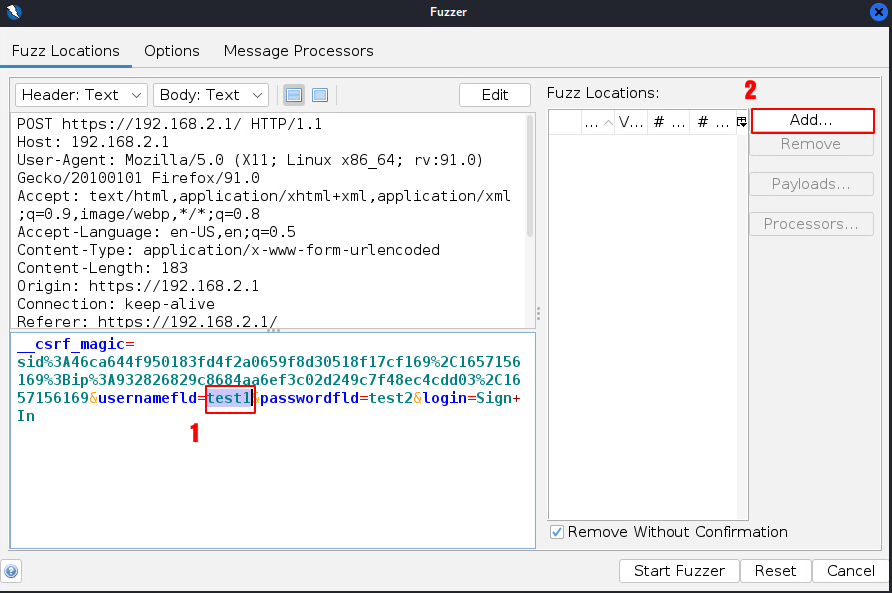This screenshot has height=593, width=892.
Task: Click the Add... button
Action: pyautogui.click(x=811, y=120)
